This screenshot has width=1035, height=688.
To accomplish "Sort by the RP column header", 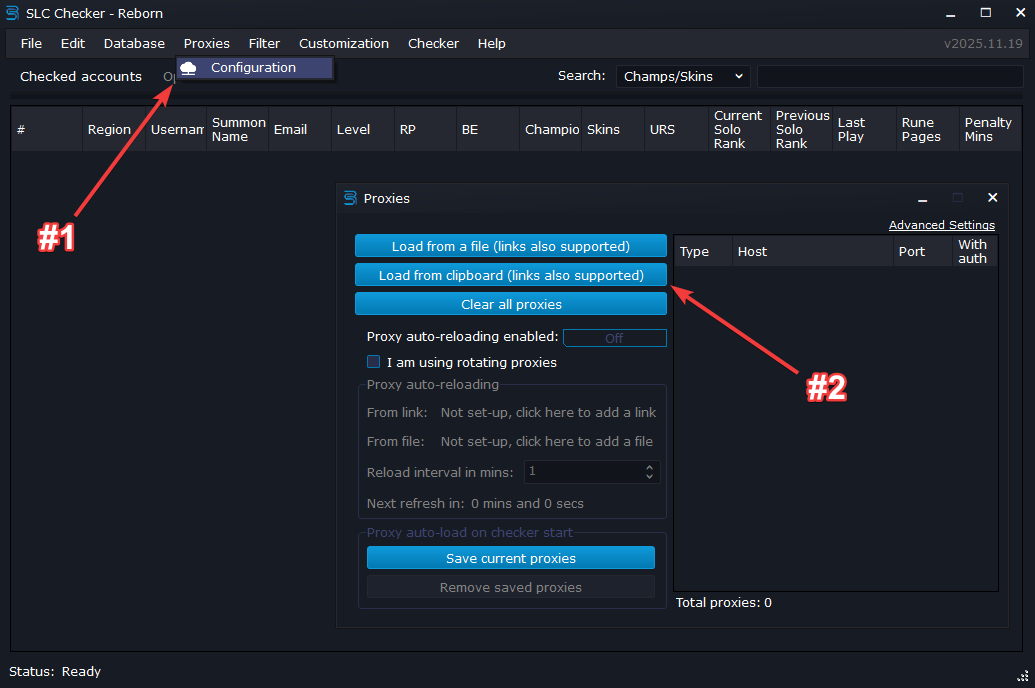I will click(425, 129).
